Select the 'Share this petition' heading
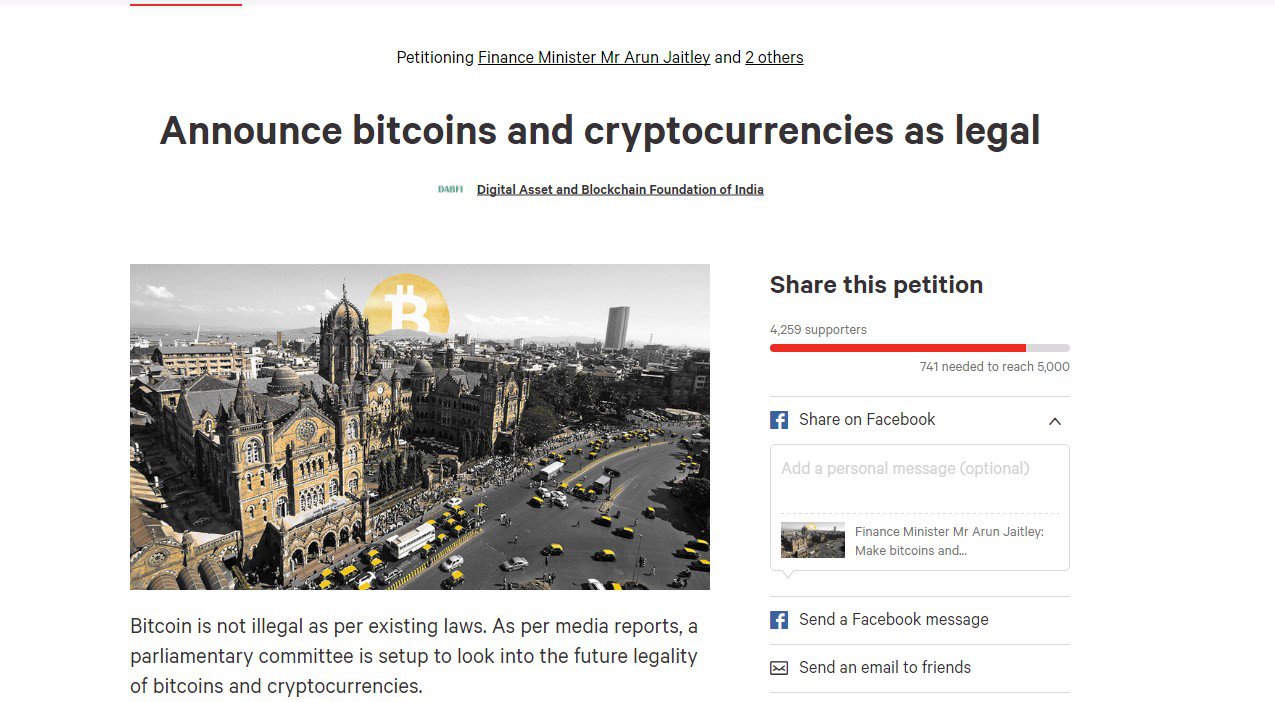This screenshot has width=1275, height=702. [x=876, y=284]
